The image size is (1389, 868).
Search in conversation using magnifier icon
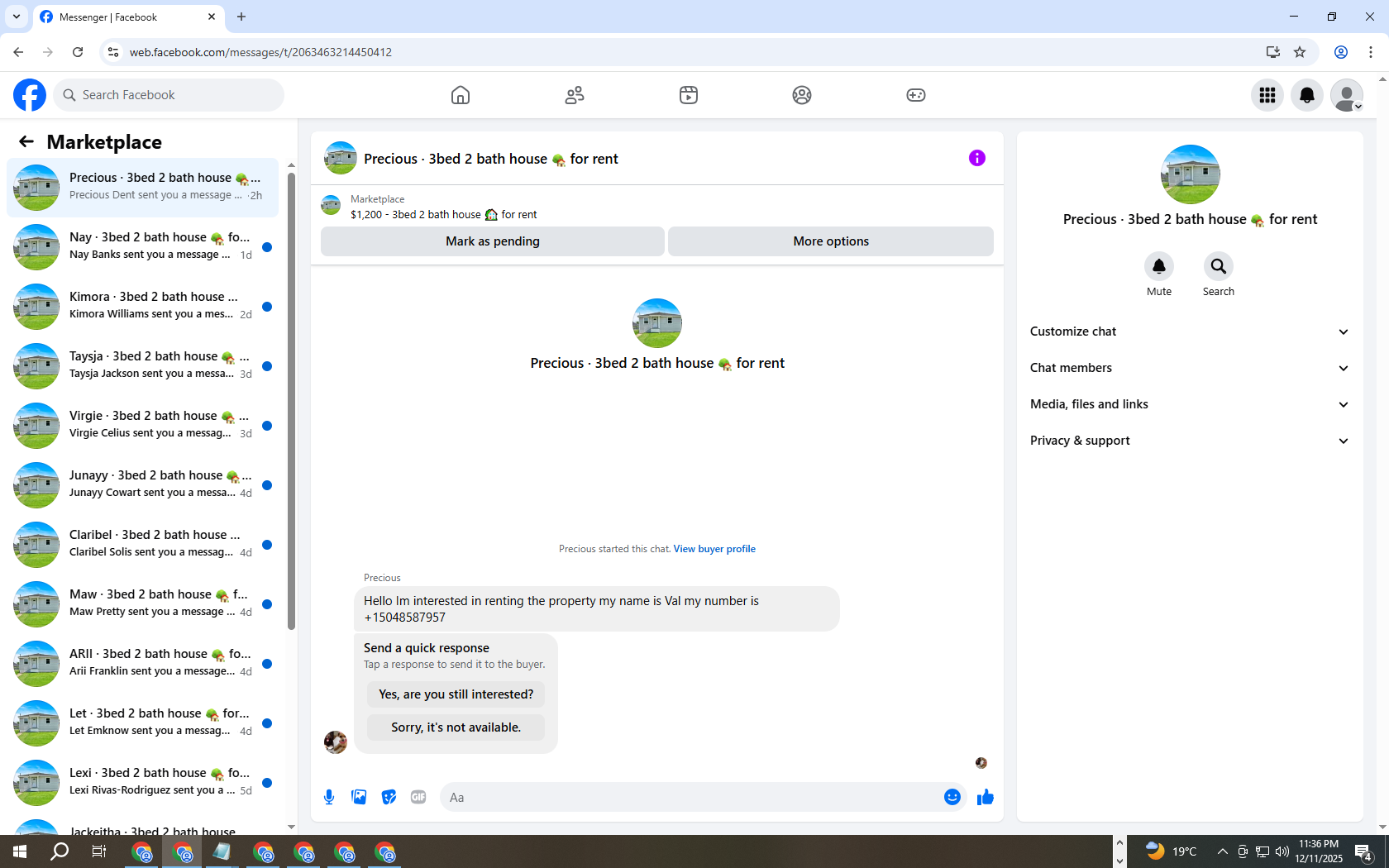pyautogui.click(x=1219, y=266)
